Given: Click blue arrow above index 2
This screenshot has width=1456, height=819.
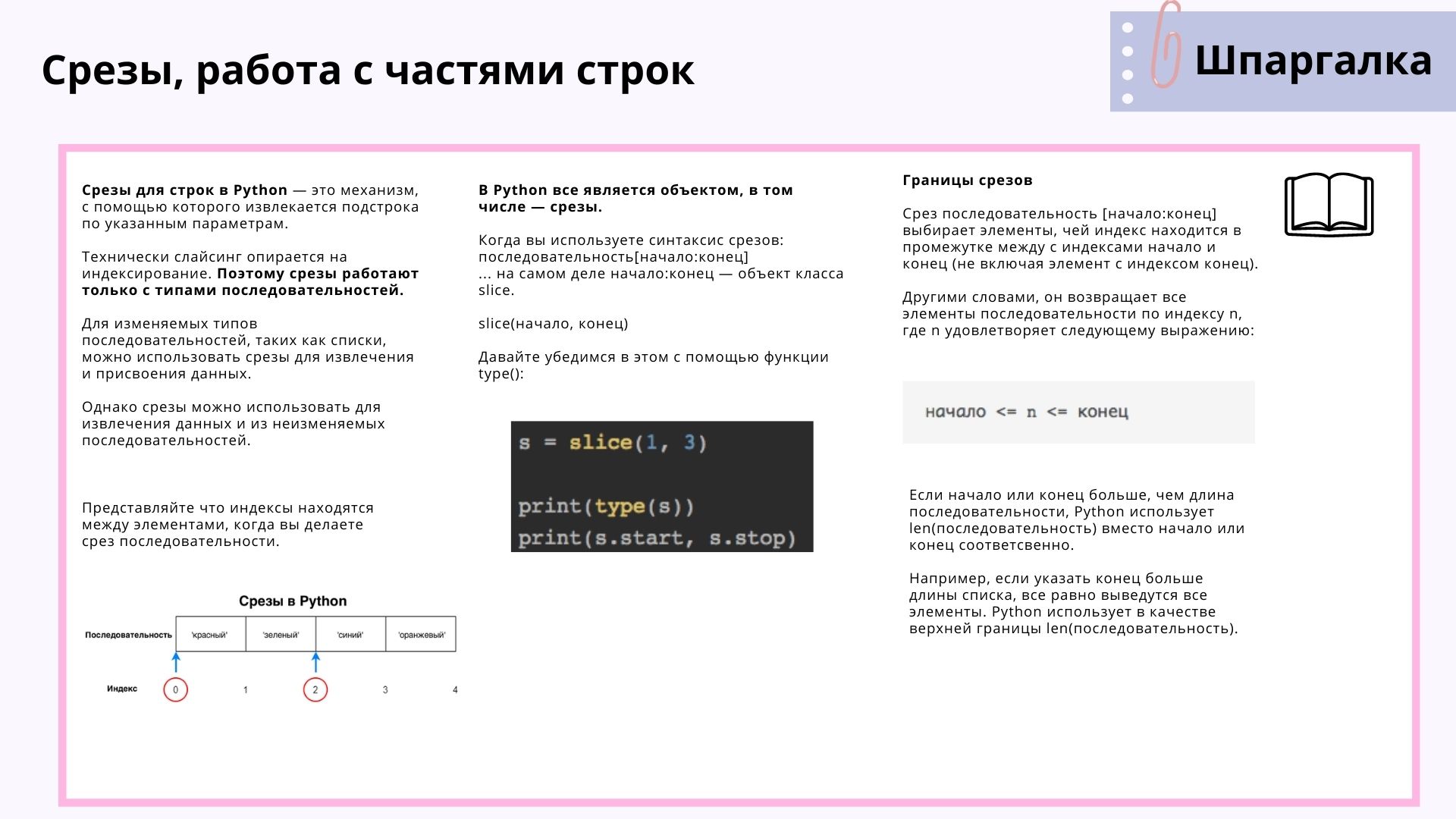Looking at the screenshot, I should [316, 663].
